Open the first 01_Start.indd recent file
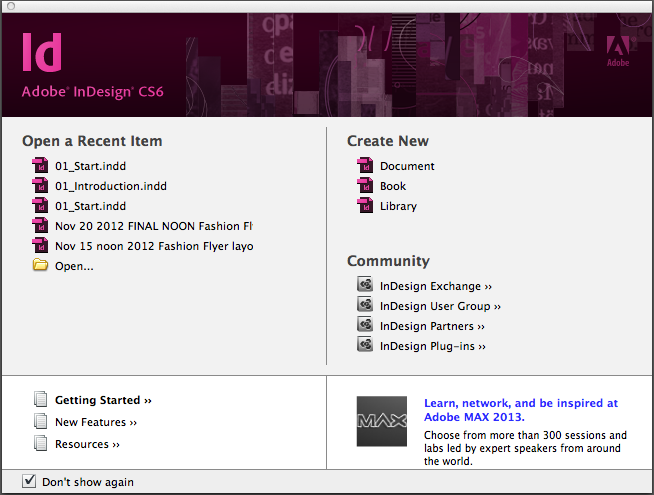This screenshot has width=654, height=495. 91,166
